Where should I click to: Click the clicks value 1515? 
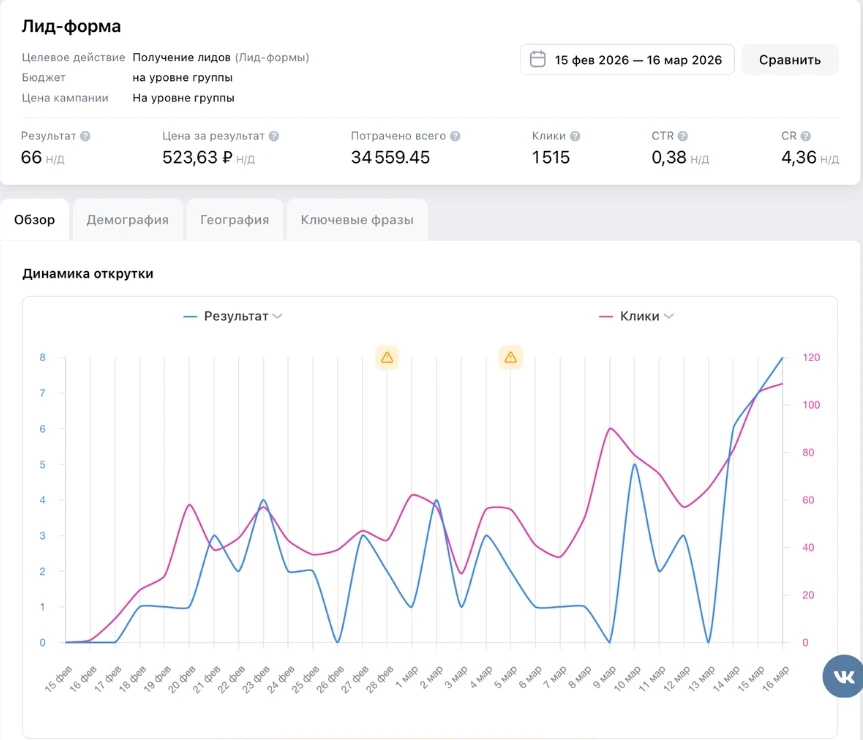pyautogui.click(x=550, y=157)
